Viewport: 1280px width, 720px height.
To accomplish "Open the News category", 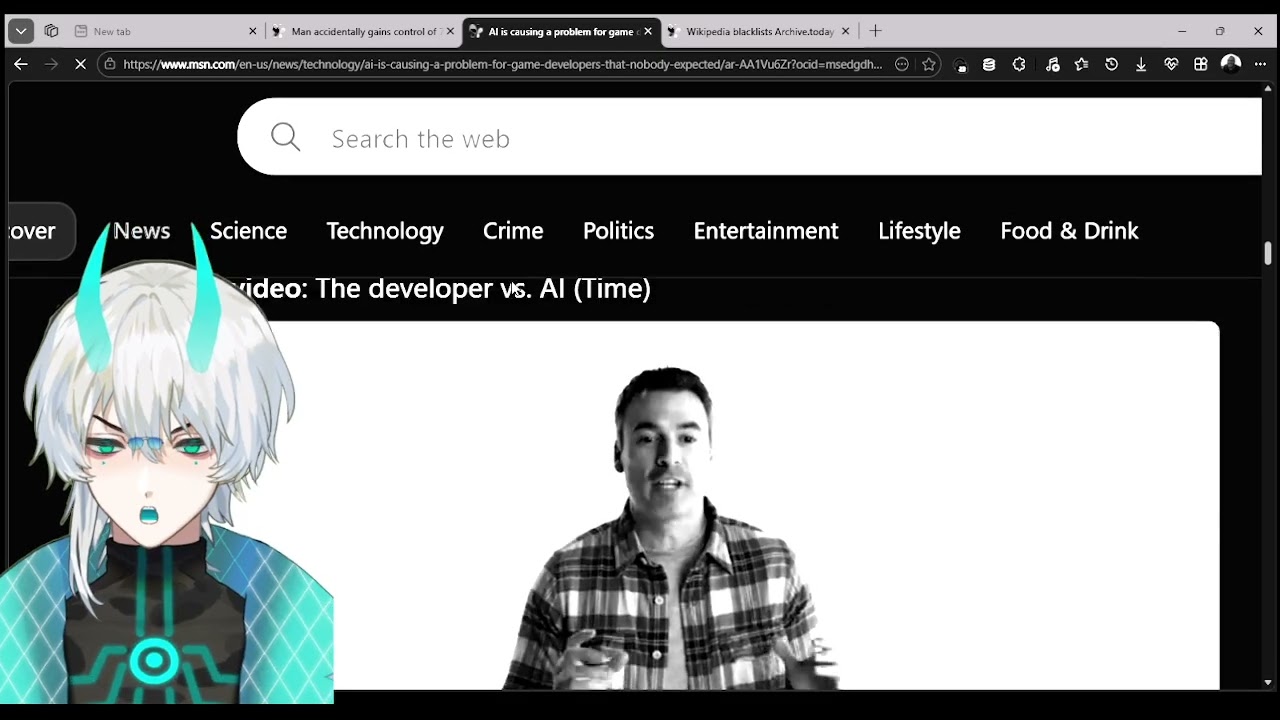I will coord(141,231).
